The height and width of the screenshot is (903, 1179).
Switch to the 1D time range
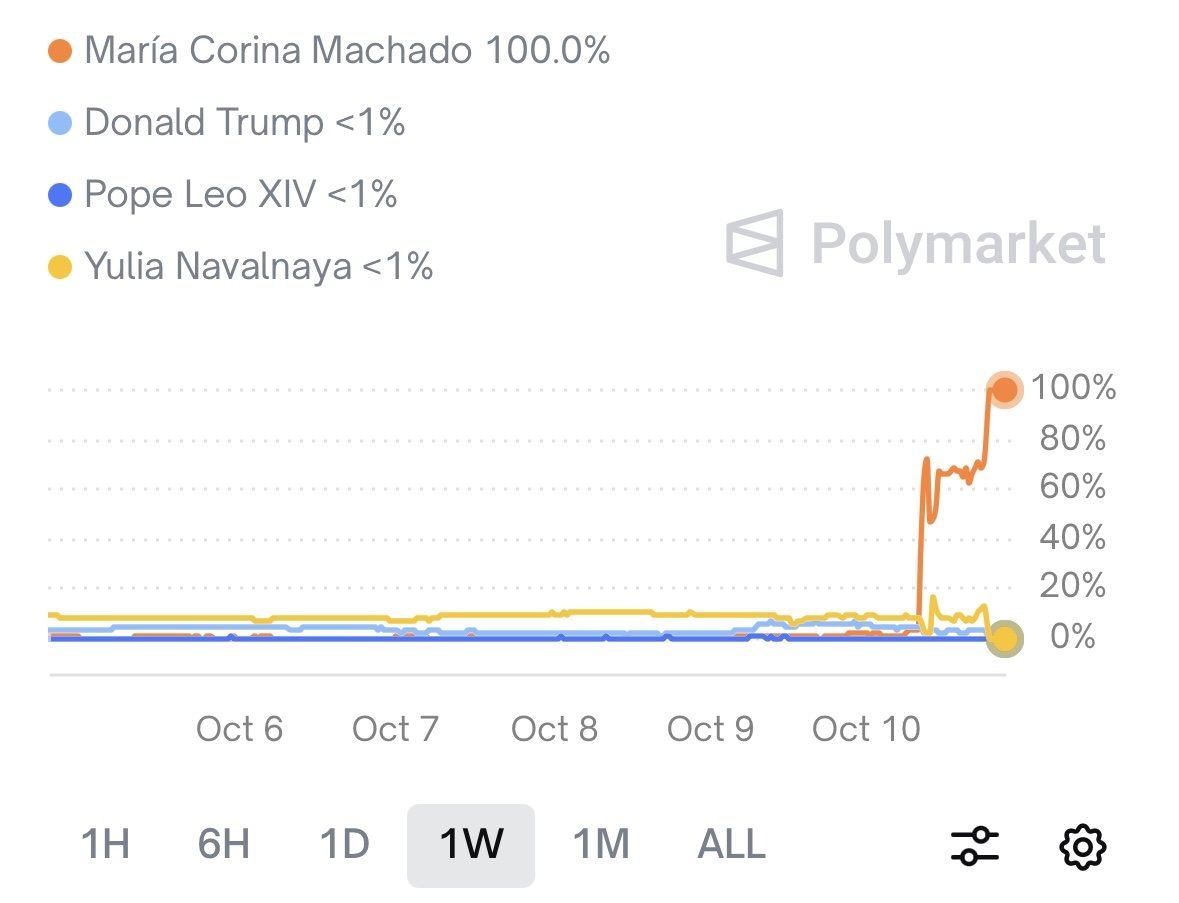coord(344,846)
